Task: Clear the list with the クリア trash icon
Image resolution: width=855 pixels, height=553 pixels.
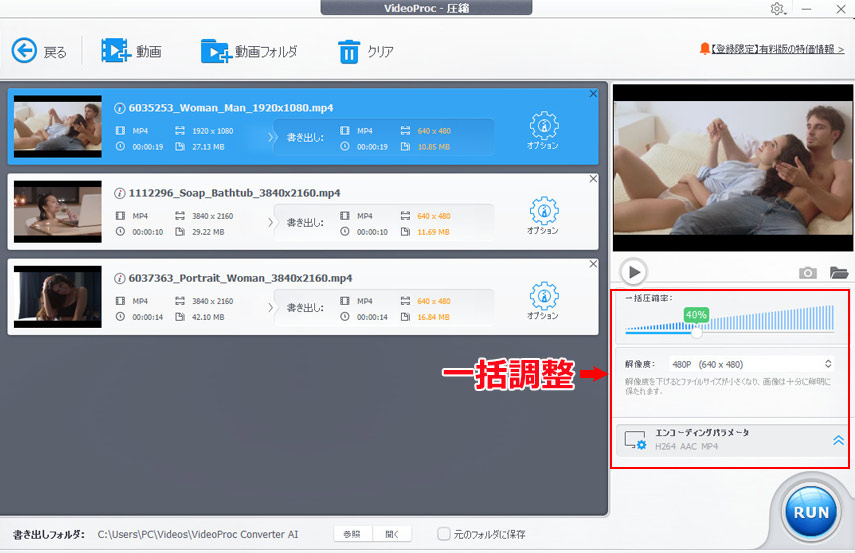Action: point(349,52)
